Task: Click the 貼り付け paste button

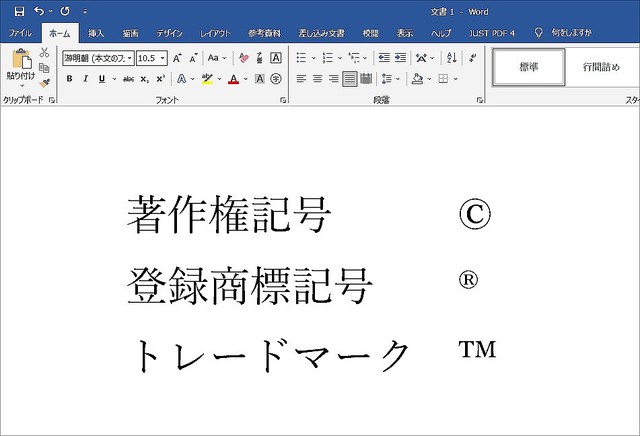Action: (21, 64)
